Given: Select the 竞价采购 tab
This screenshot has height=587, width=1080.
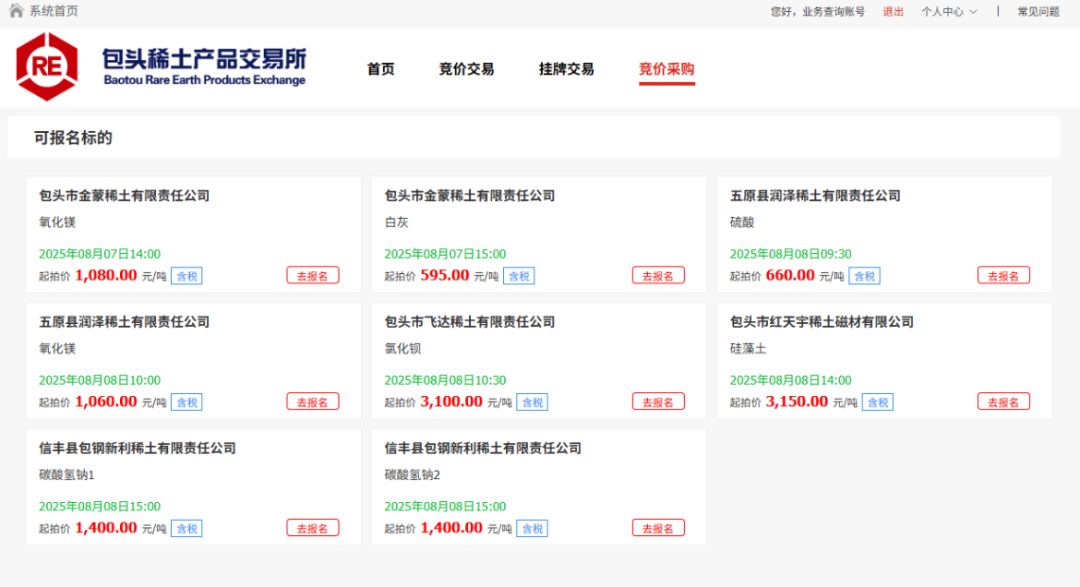Looking at the screenshot, I should pyautogui.click(x=667, y=69).
